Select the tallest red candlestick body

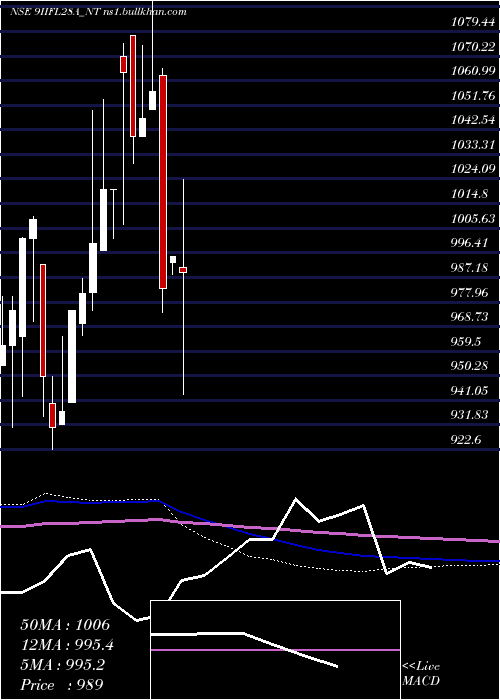click(163, 182)
